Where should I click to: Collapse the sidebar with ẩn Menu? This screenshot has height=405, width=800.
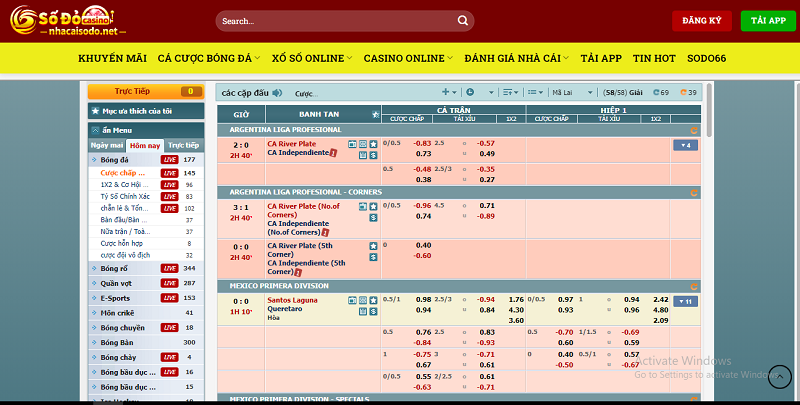tap(95, 130)
